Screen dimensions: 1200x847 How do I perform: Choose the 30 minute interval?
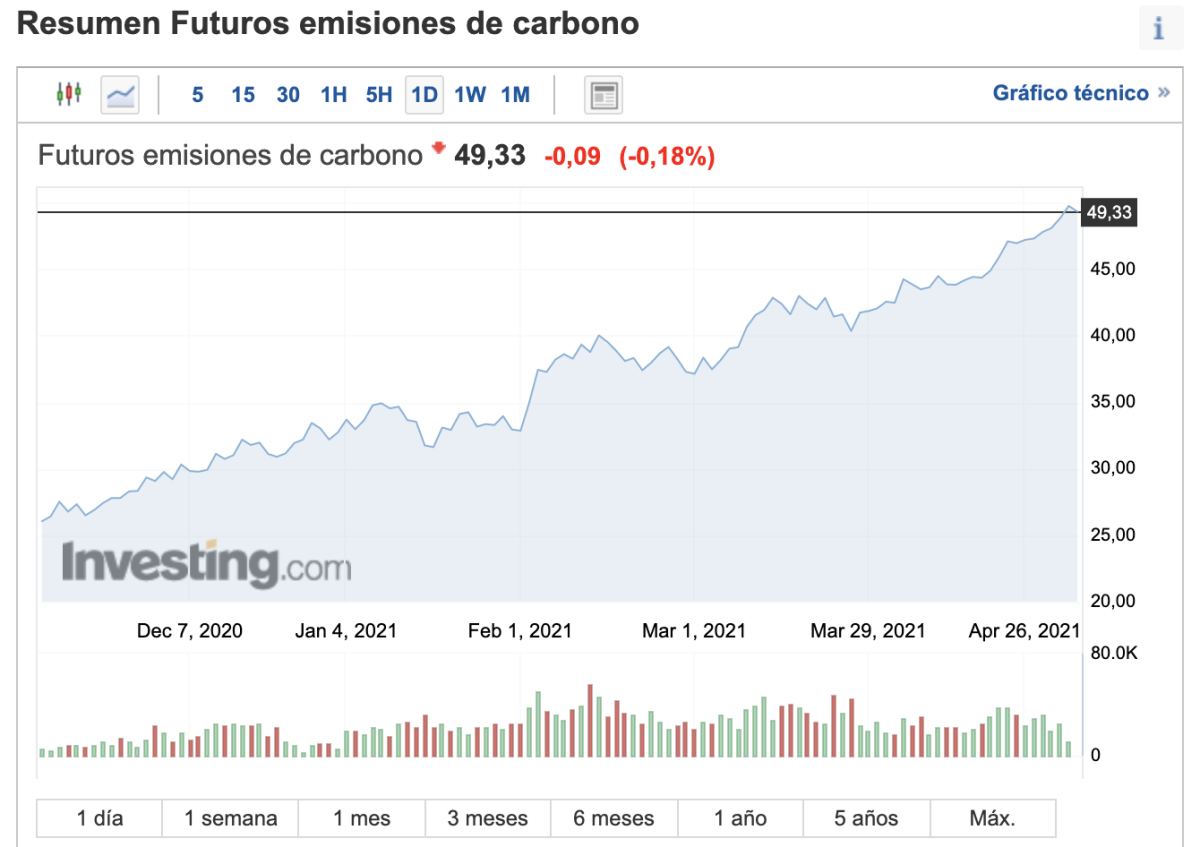pyautogui.click(x=288, y=95)
